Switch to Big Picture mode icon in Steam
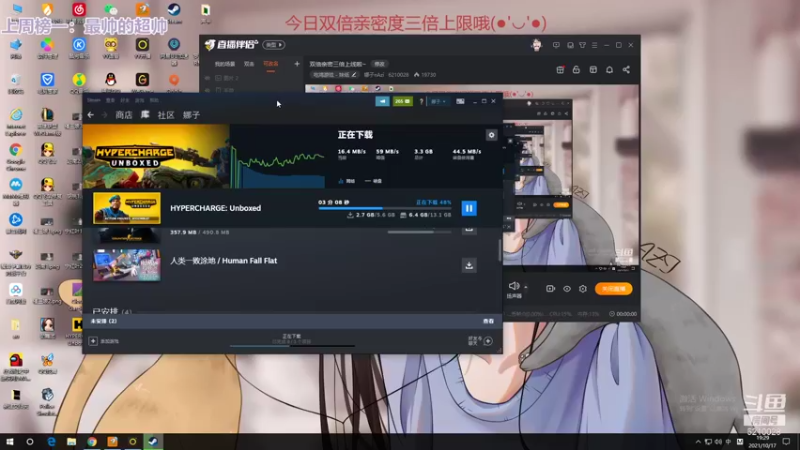Viewport: 800px width, 450px height. click(x=460, y=102)
